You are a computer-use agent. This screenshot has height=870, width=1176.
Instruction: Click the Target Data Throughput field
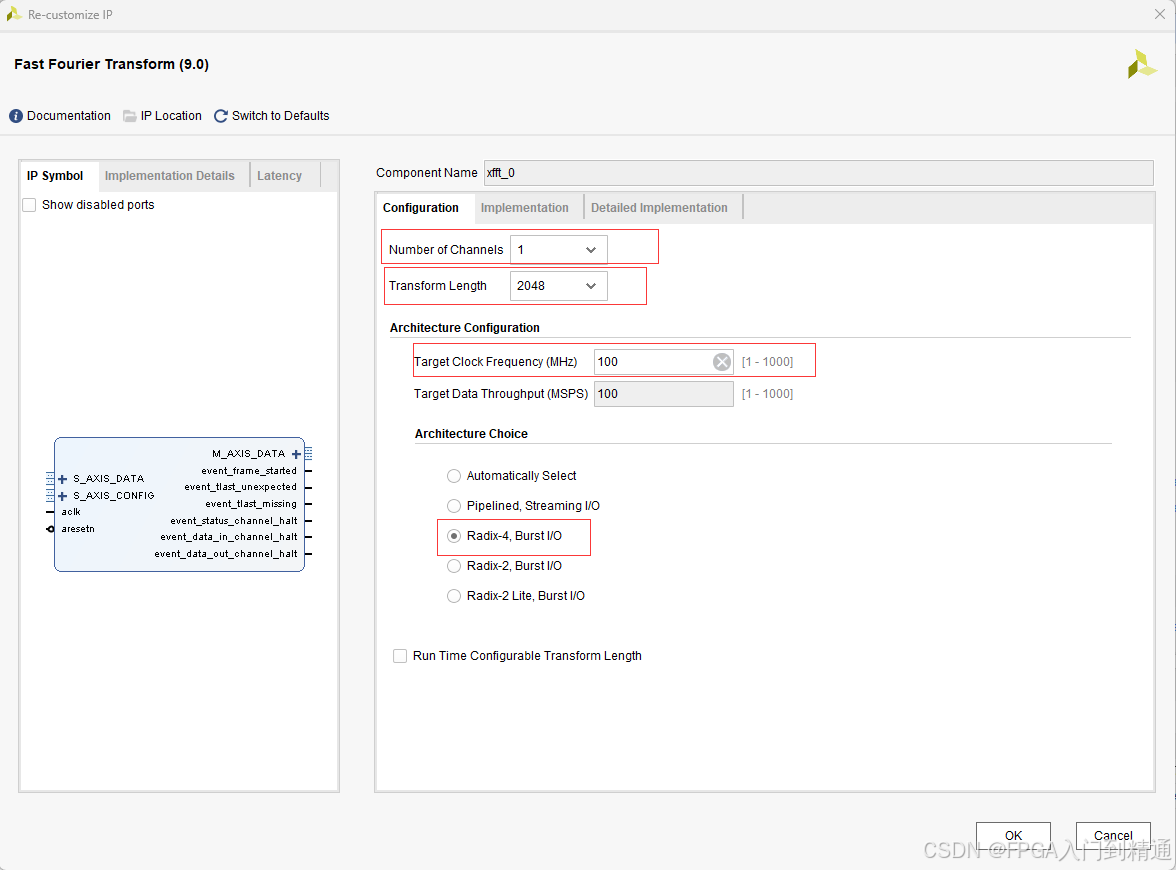[664, 394]
